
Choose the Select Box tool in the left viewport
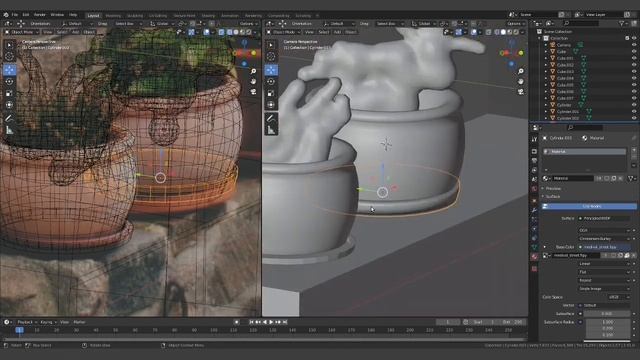point(9,45)
